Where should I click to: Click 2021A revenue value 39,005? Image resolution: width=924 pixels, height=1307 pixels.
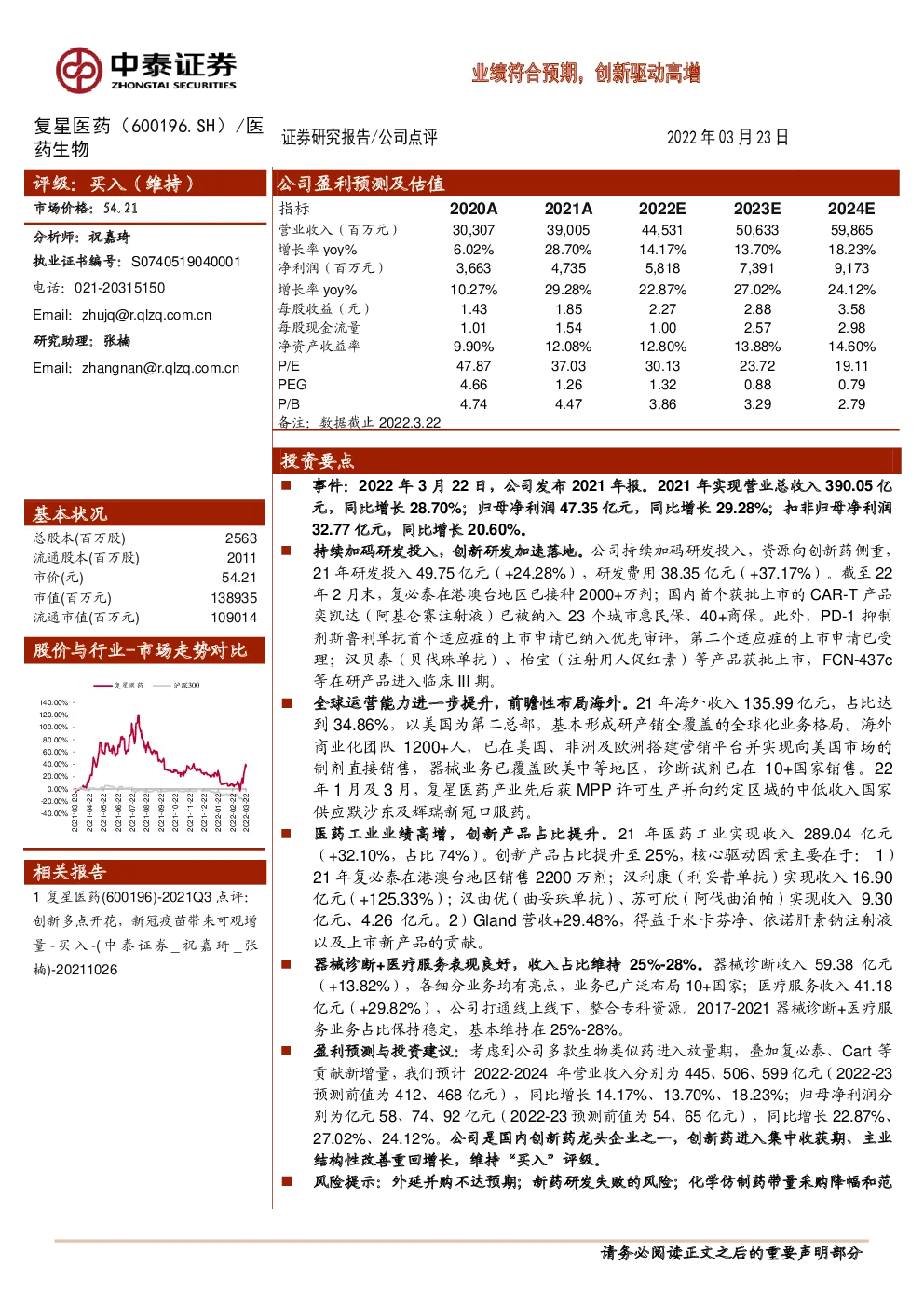568,230
